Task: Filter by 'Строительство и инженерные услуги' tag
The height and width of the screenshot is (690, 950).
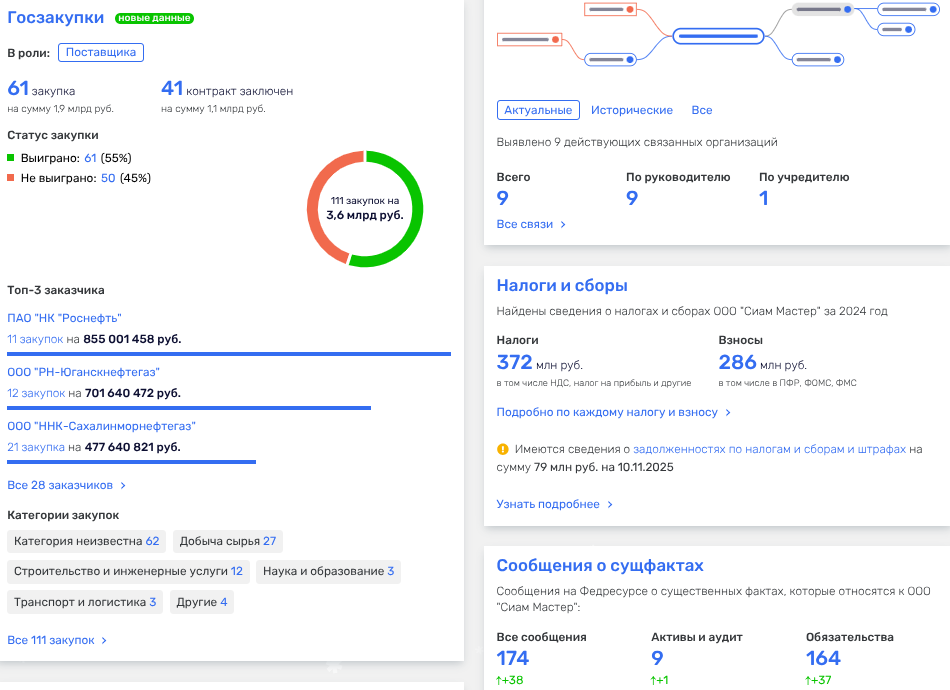Action: [128, 571]
